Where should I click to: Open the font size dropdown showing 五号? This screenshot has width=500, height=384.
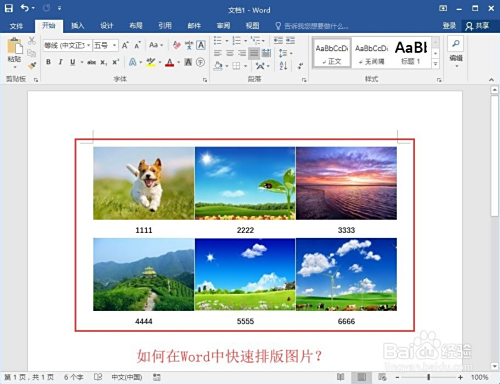pos(114,45)
